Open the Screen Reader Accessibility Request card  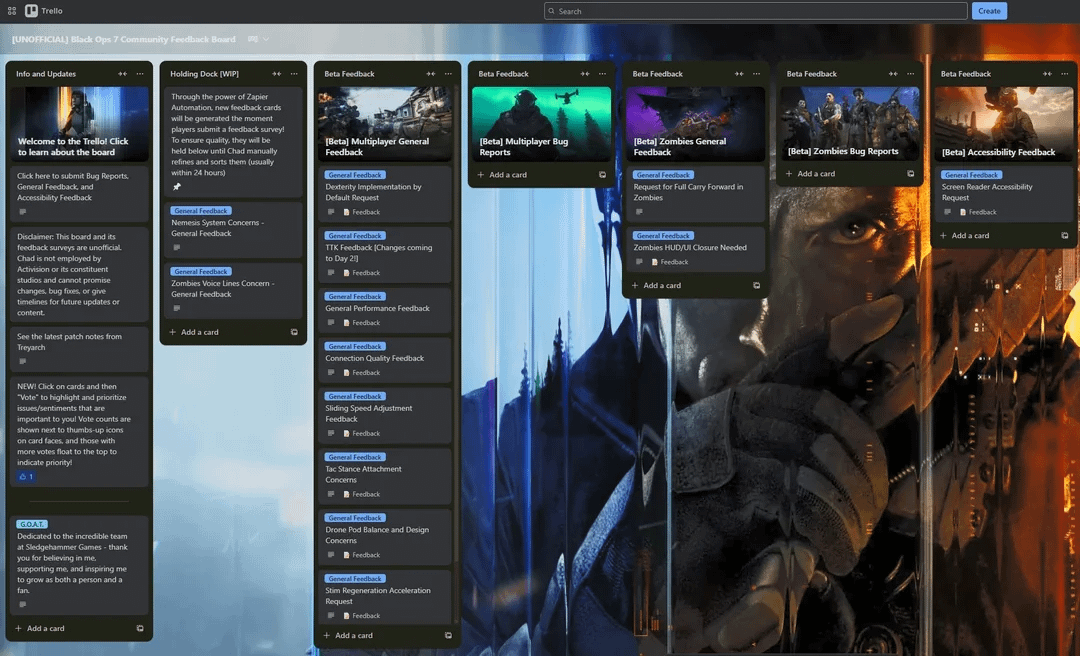1004,194
